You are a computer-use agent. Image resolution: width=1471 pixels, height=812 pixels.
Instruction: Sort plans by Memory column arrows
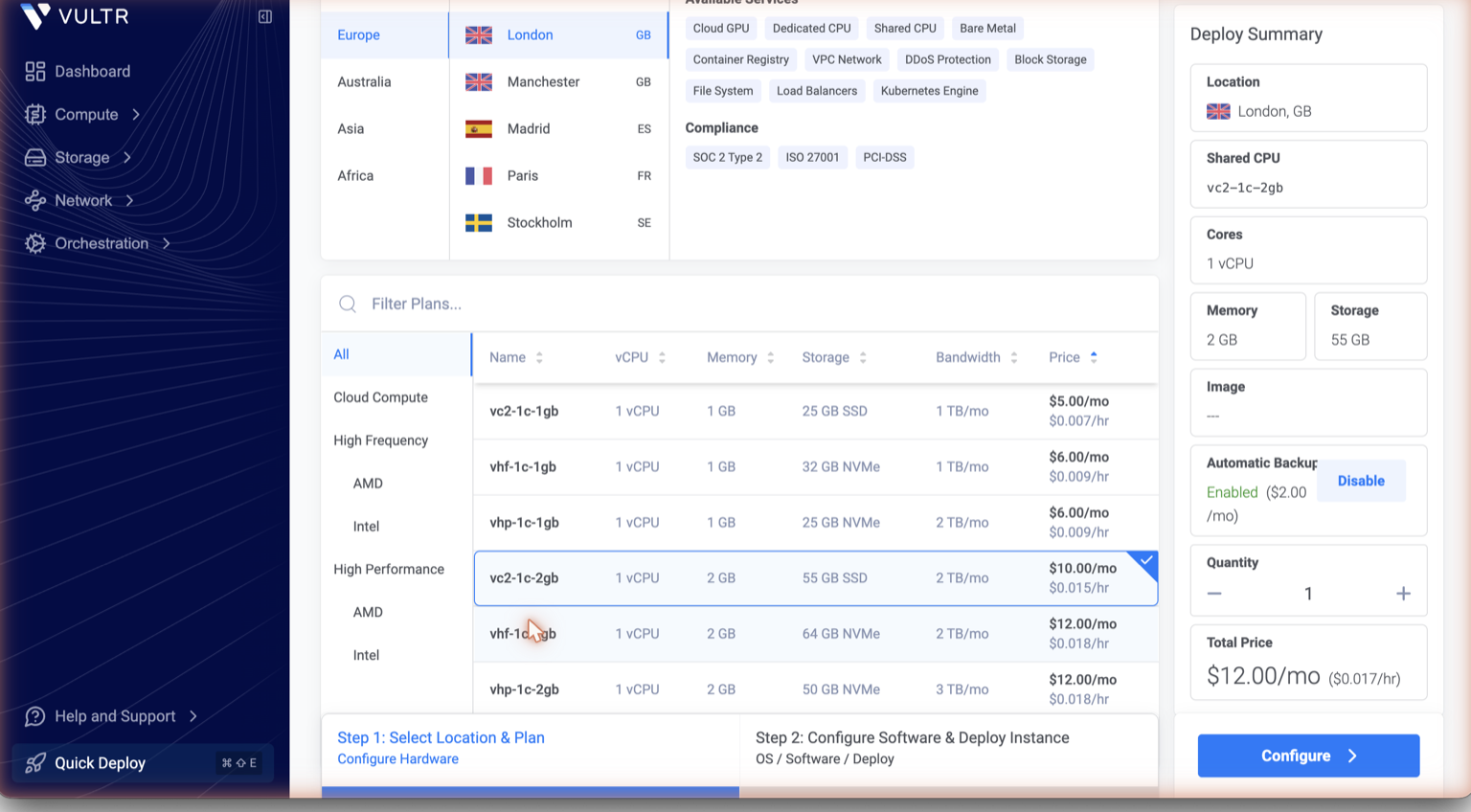tap(770, 357)
